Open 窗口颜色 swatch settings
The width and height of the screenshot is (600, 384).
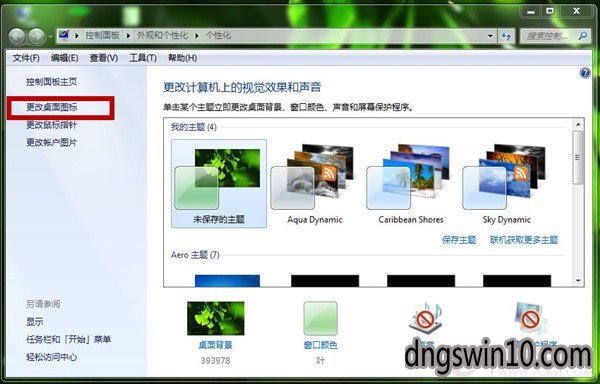[x=321, y=318]
